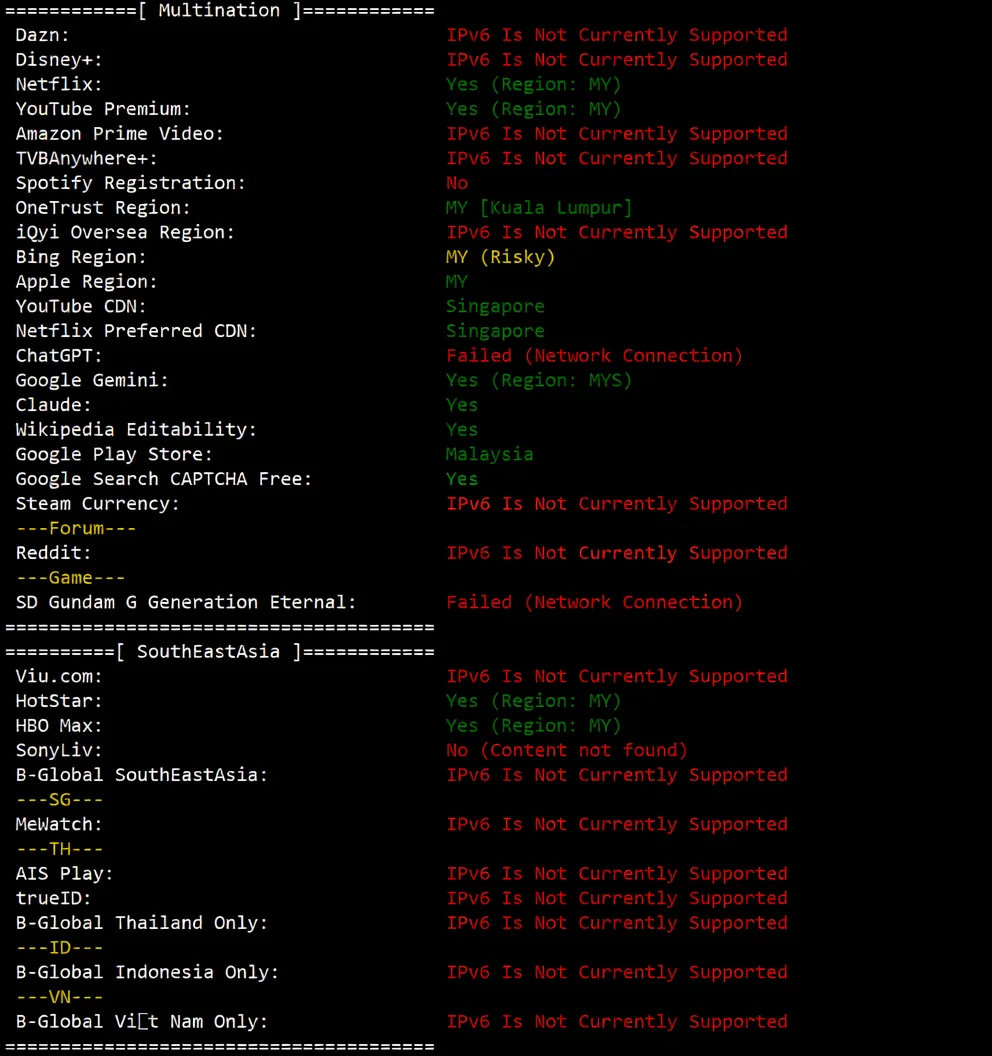Click the 'MY (Risky)' Bing Region value
This screenshot has height=1056, width=992.
pyautogui.click(x=500, y=257)
